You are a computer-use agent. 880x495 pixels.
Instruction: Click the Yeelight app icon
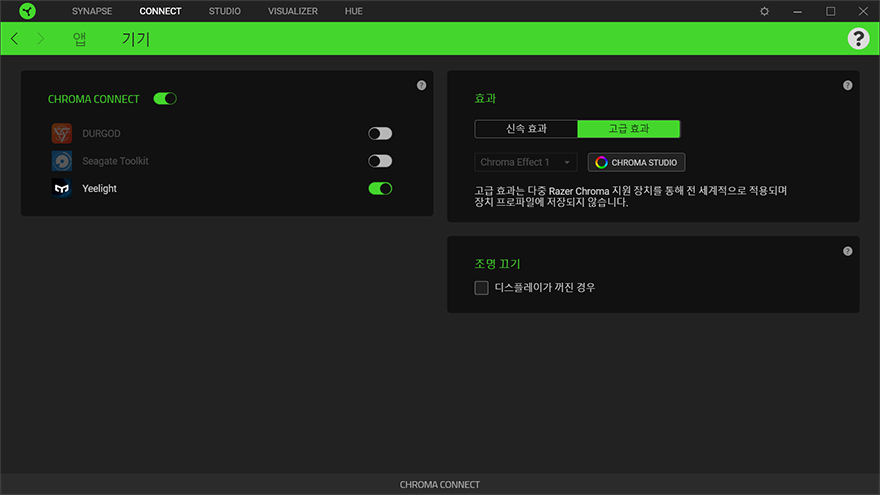click(62, 189)
